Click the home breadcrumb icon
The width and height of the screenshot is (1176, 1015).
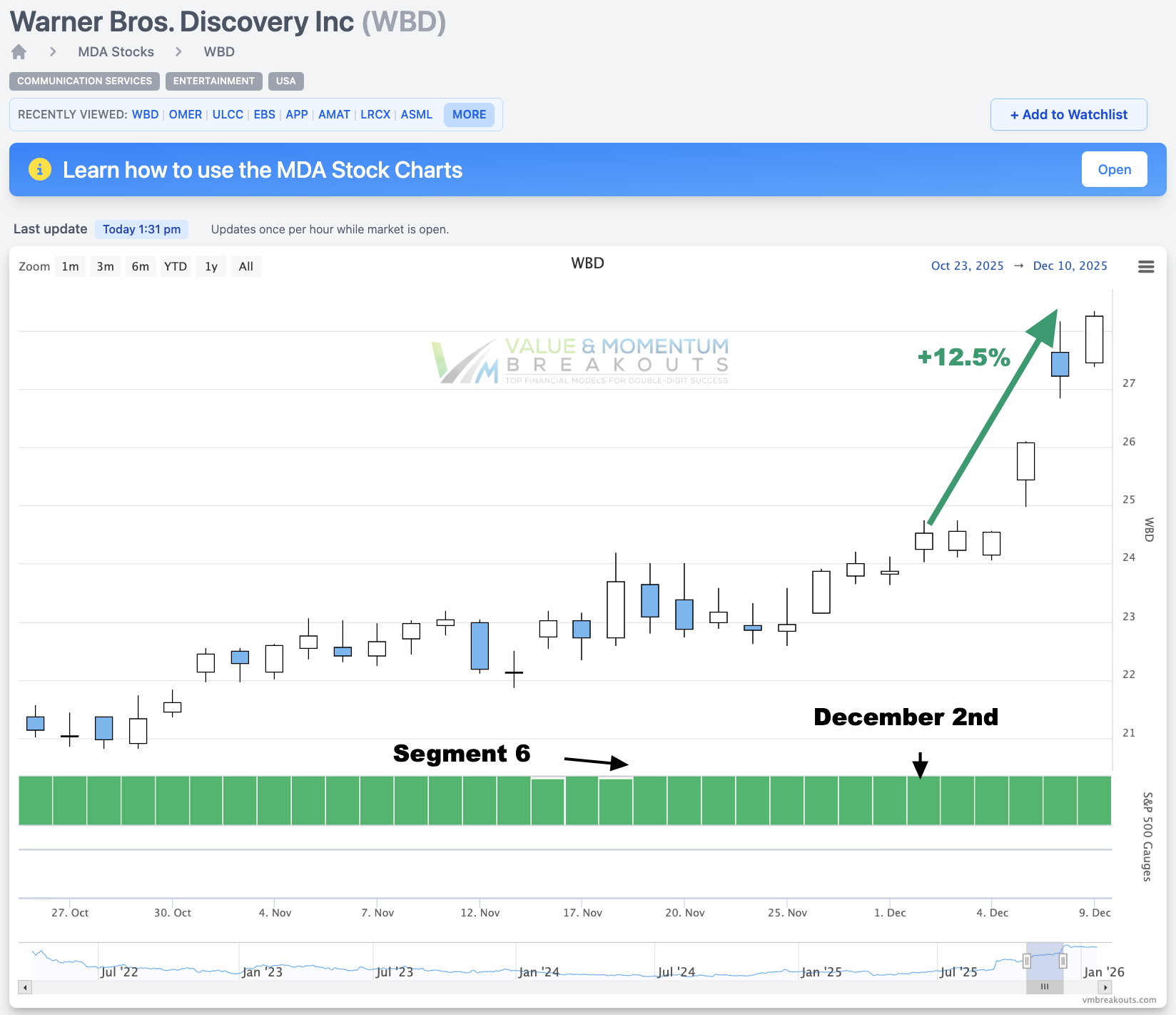19,52
